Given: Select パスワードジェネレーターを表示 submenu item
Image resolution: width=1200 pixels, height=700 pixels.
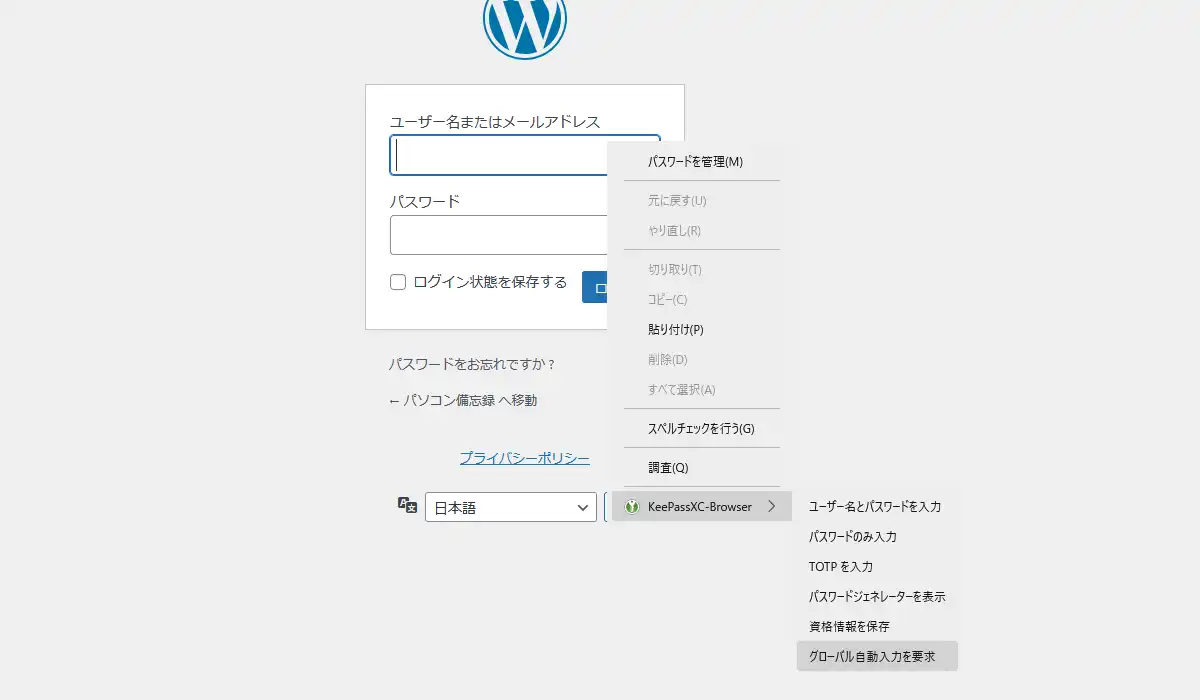Looking at the screenshot, I should (x=877, y=597).
